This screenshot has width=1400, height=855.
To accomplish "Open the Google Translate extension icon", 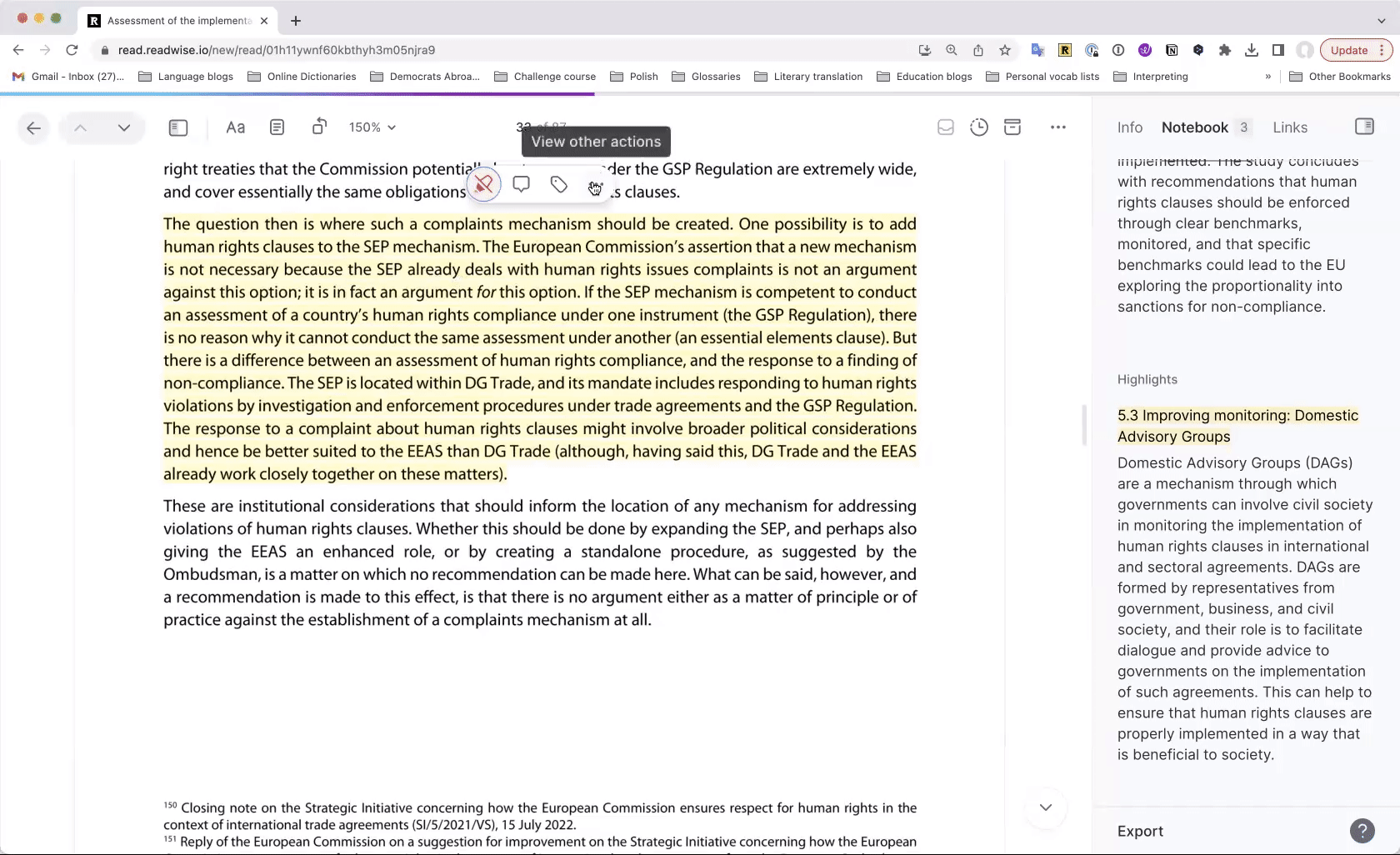I will point(1038,50).
